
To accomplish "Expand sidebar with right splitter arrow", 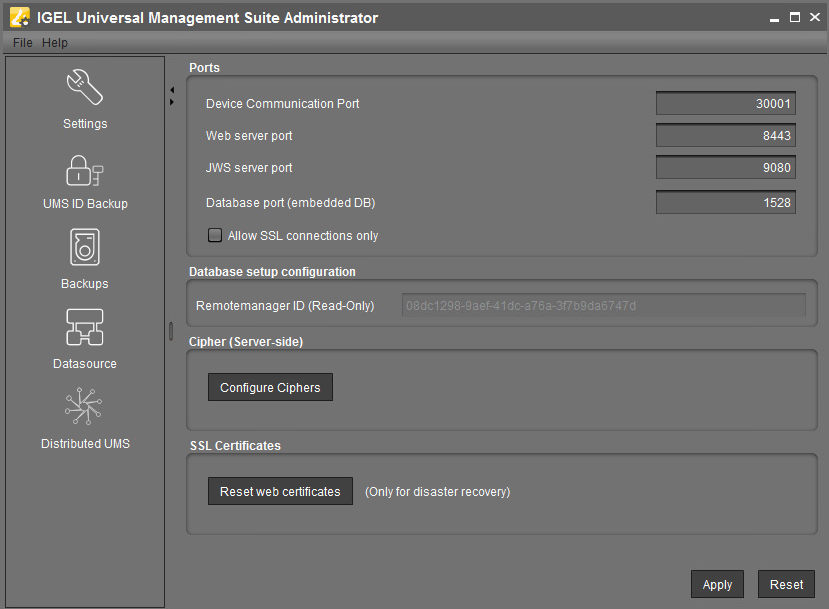I will coord(172,101).
